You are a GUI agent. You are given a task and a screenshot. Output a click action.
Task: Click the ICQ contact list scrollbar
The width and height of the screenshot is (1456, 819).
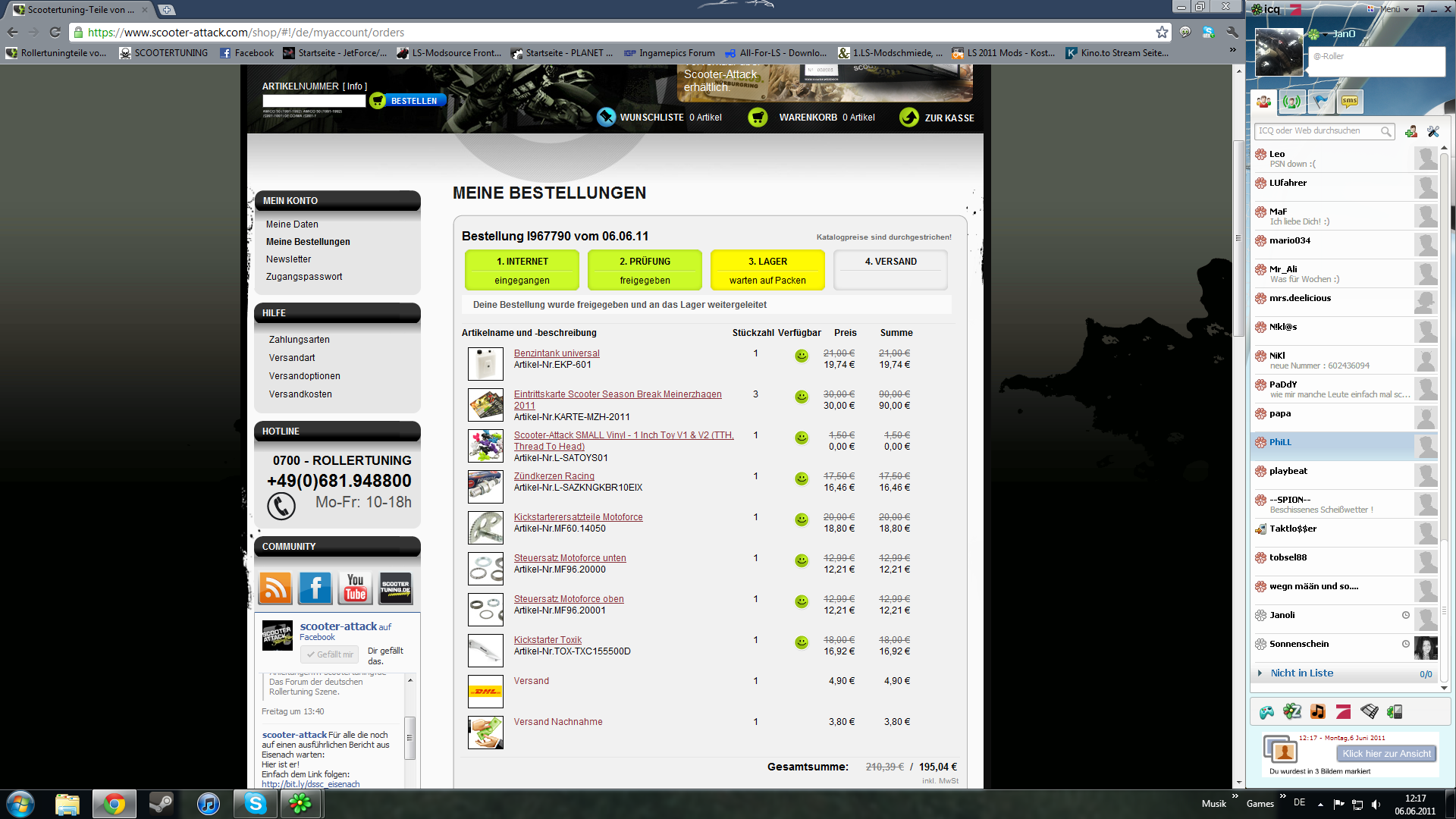tap(1445, 417)
